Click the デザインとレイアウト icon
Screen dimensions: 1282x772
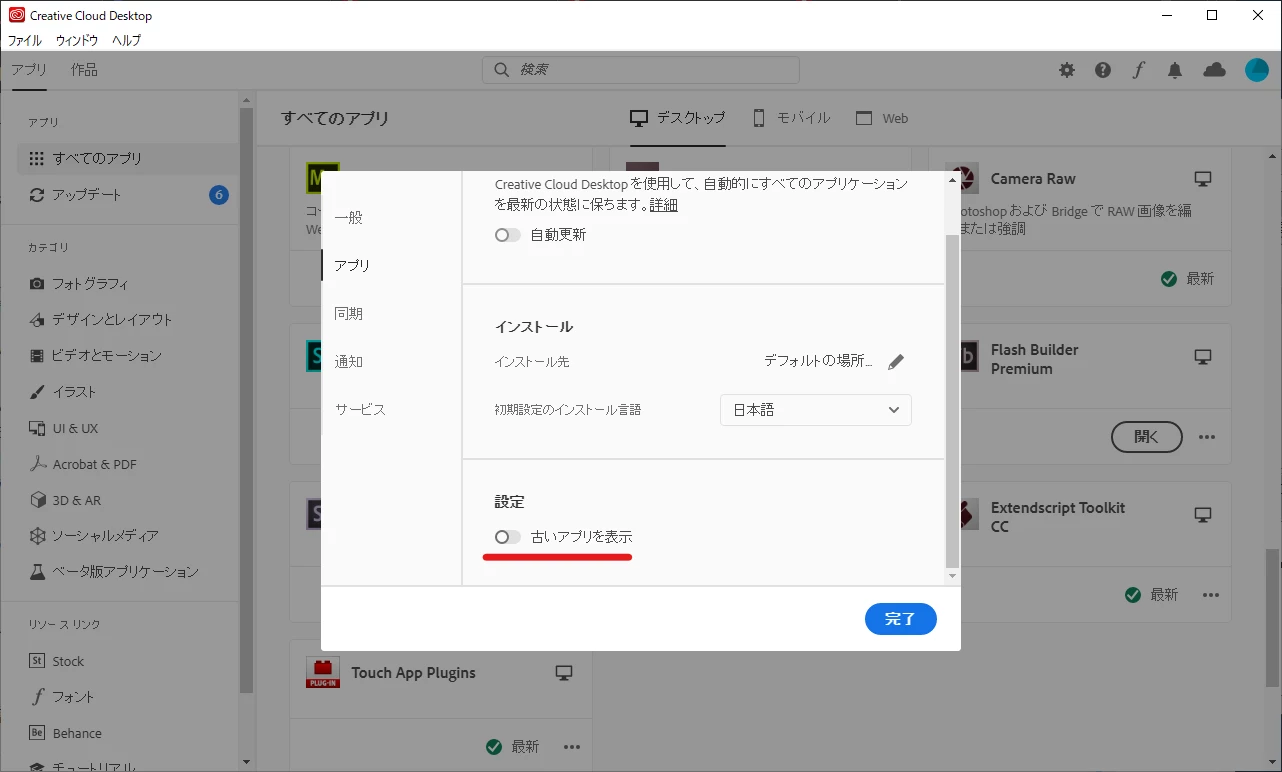pos(37,320)
